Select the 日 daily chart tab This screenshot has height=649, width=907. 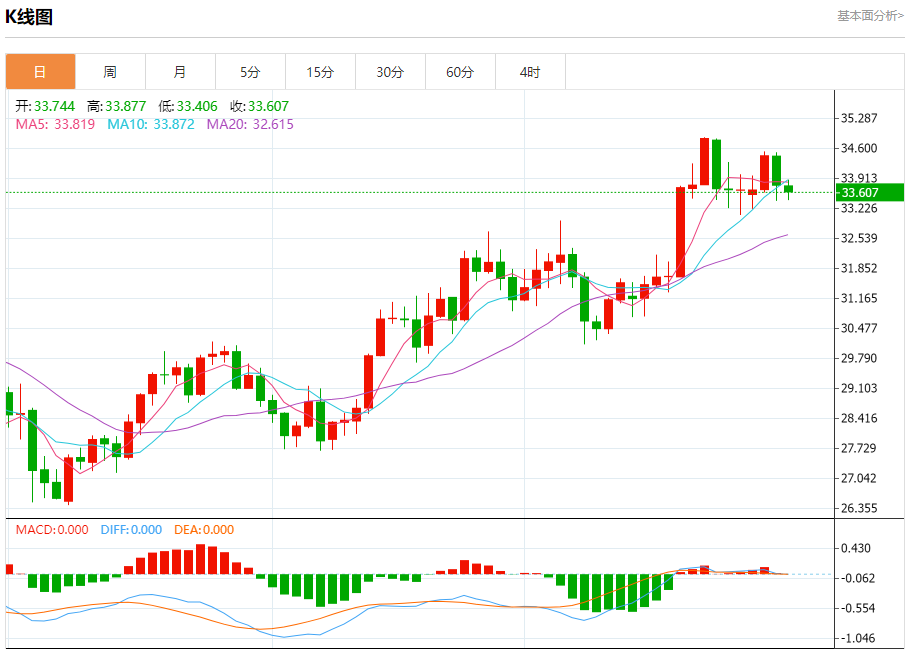(40, 72)
